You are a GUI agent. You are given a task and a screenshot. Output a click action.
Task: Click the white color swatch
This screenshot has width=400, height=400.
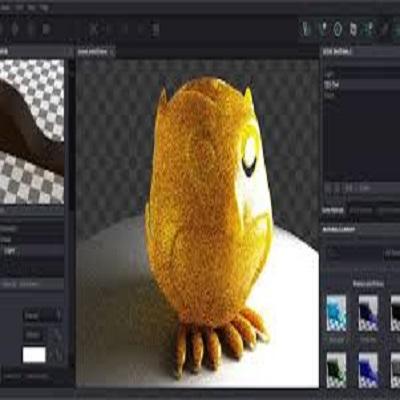point(34,354)
